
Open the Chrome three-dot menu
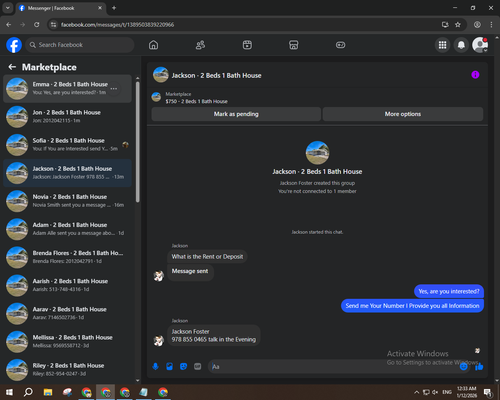(x=491, y=25)
